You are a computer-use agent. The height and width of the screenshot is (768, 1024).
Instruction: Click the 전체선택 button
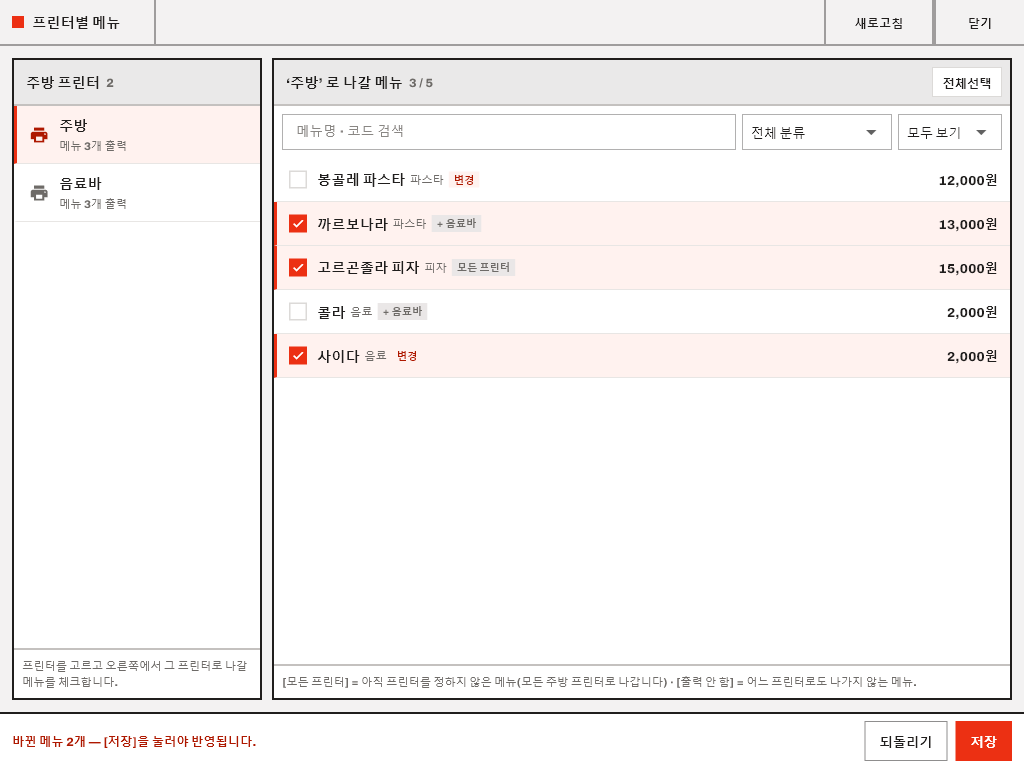pyautogui.click(x=967, y=82)
